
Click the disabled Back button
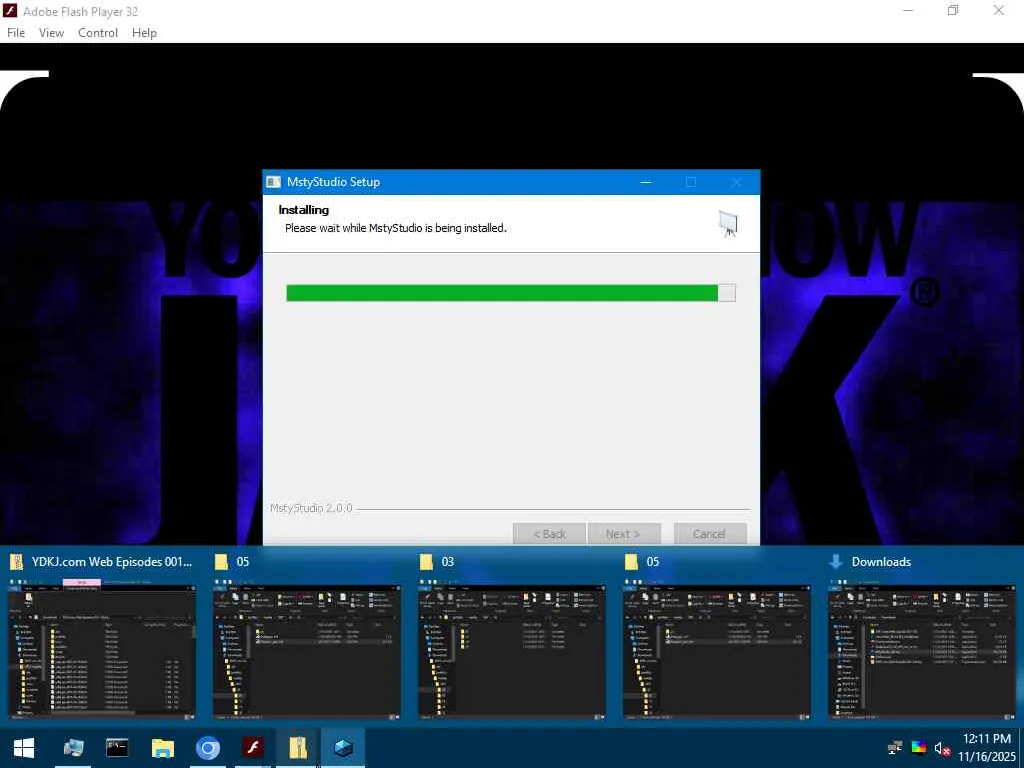tap(549, 534)
